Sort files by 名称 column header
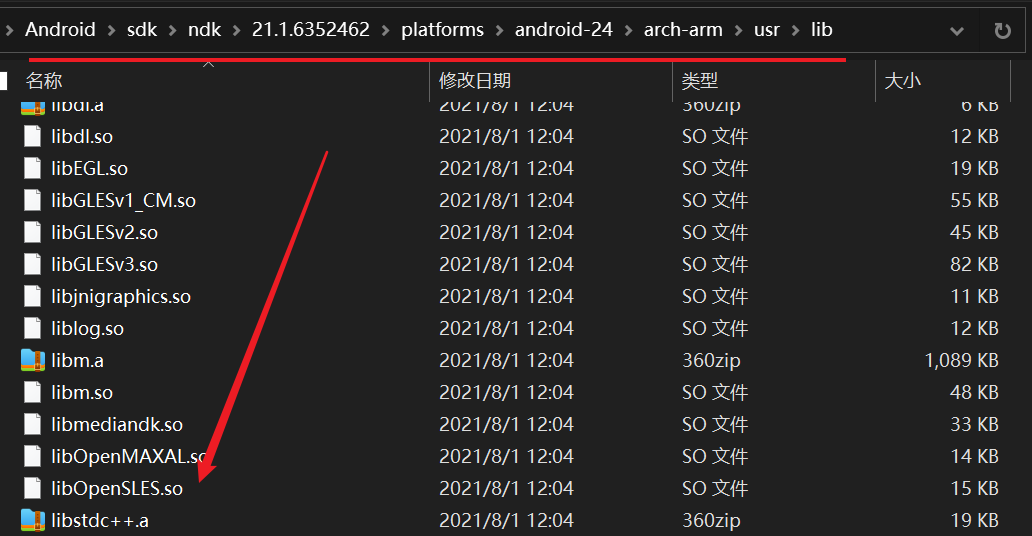The height and width of the screenshot is (536, 1032). 44,80
